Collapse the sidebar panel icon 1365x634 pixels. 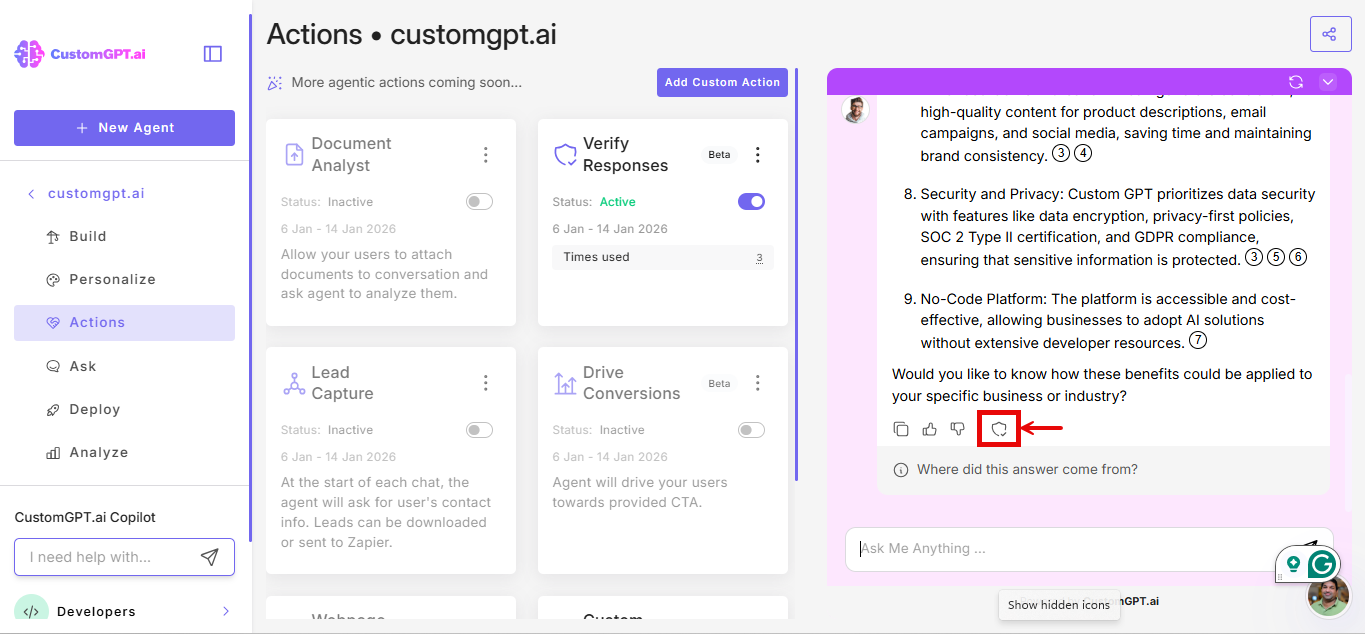point(213,54)
